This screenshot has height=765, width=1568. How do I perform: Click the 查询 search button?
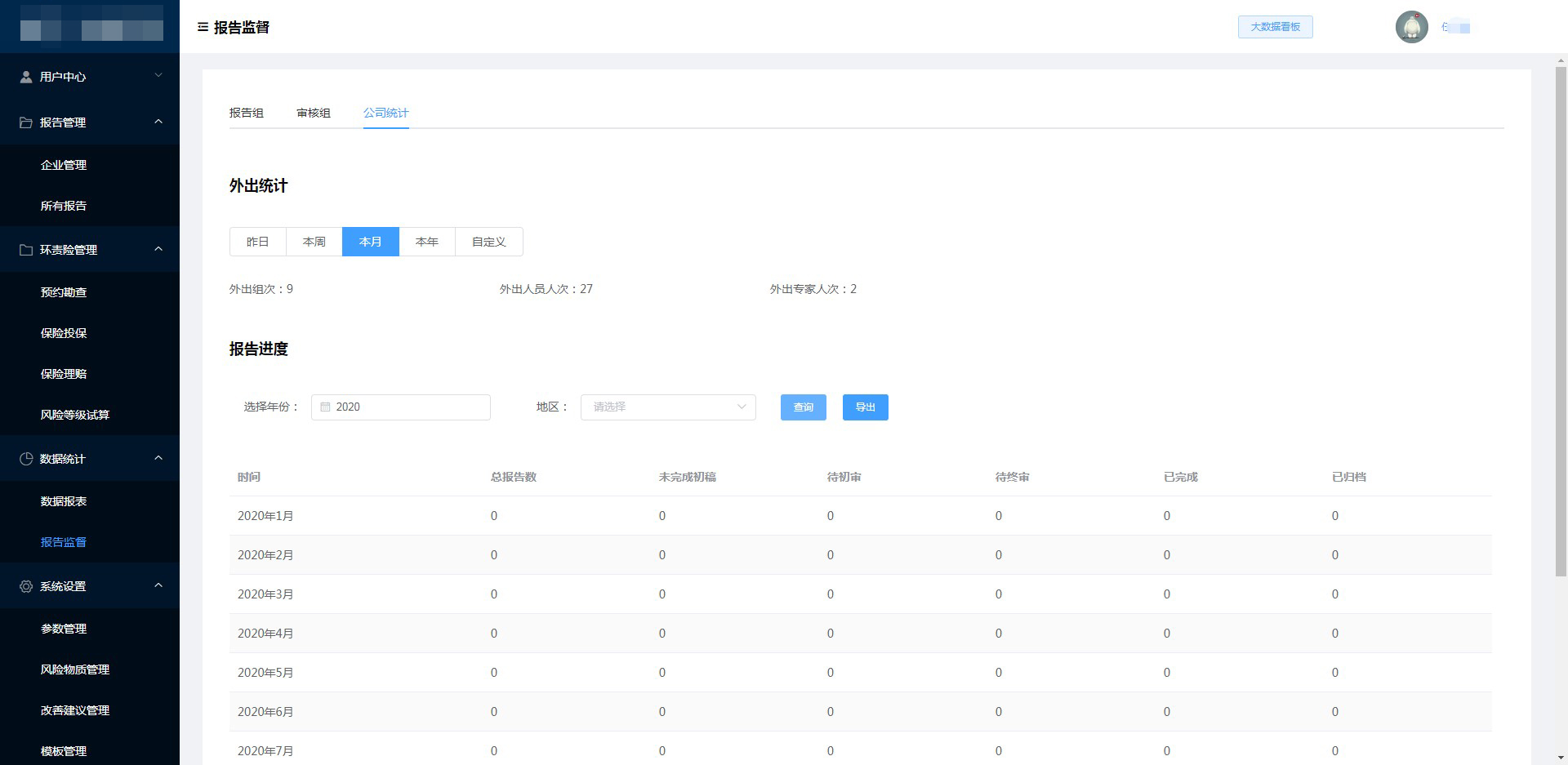click(x=803, y=407)
